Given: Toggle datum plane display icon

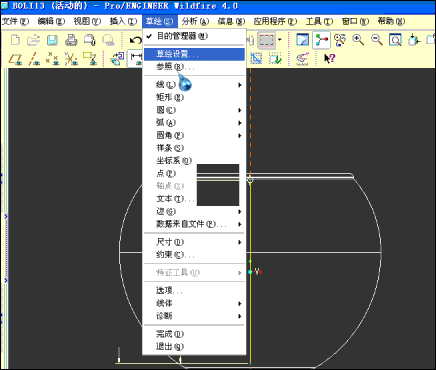Looking at the screenshot, I should pyautogui.click(x=15, y=59).
